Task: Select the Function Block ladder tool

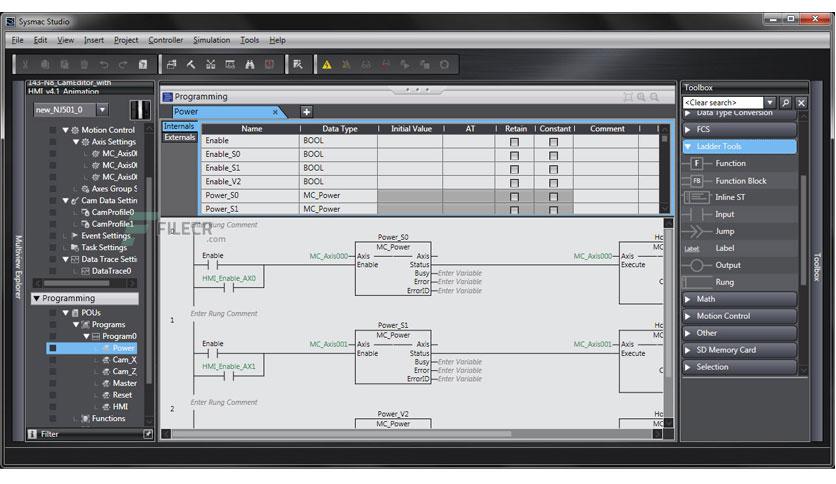Action: [739, 181]
